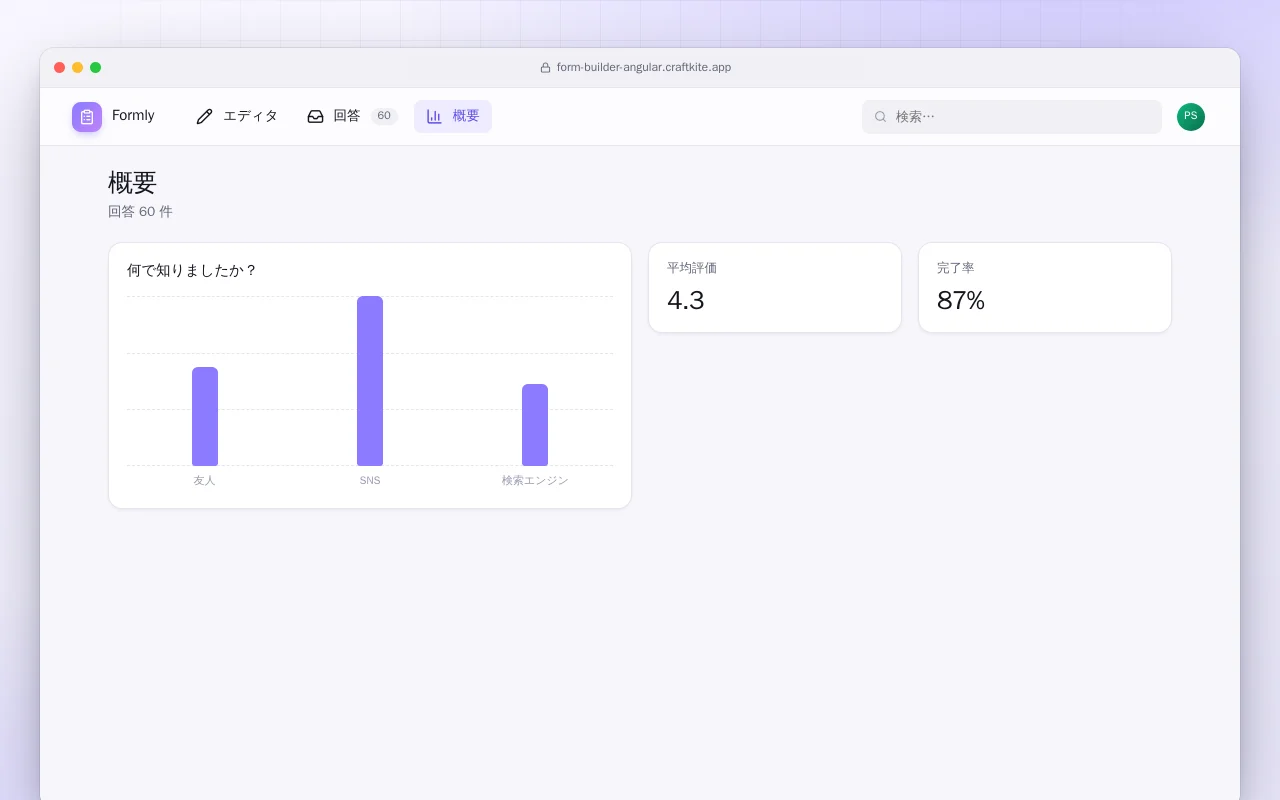Click the Formly clipboard logo icon

87,117
